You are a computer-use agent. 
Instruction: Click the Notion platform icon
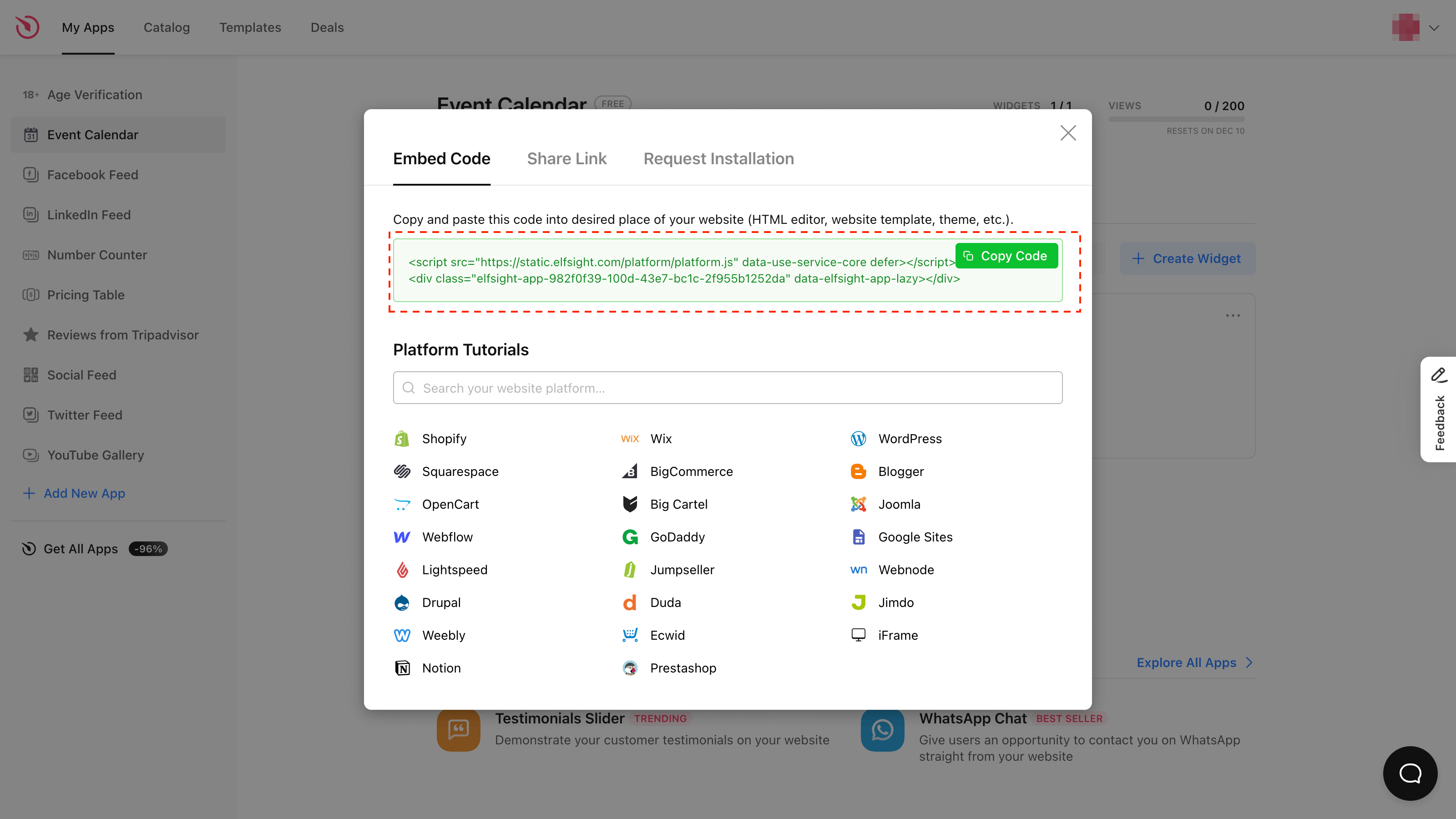402,667
